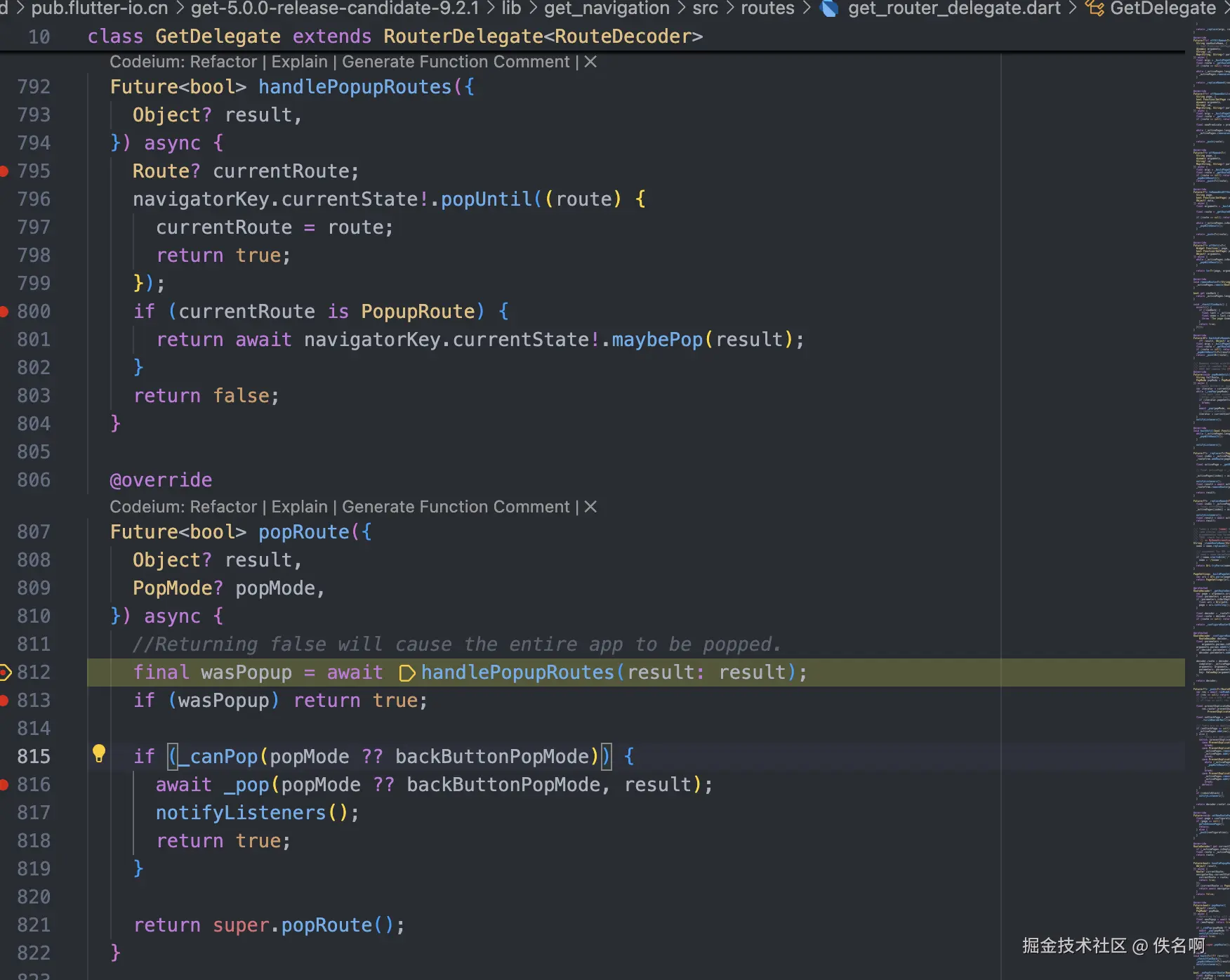Click 'return true;' on line 798
Viewport: 1230px width, 980px height.
point(223,256)
